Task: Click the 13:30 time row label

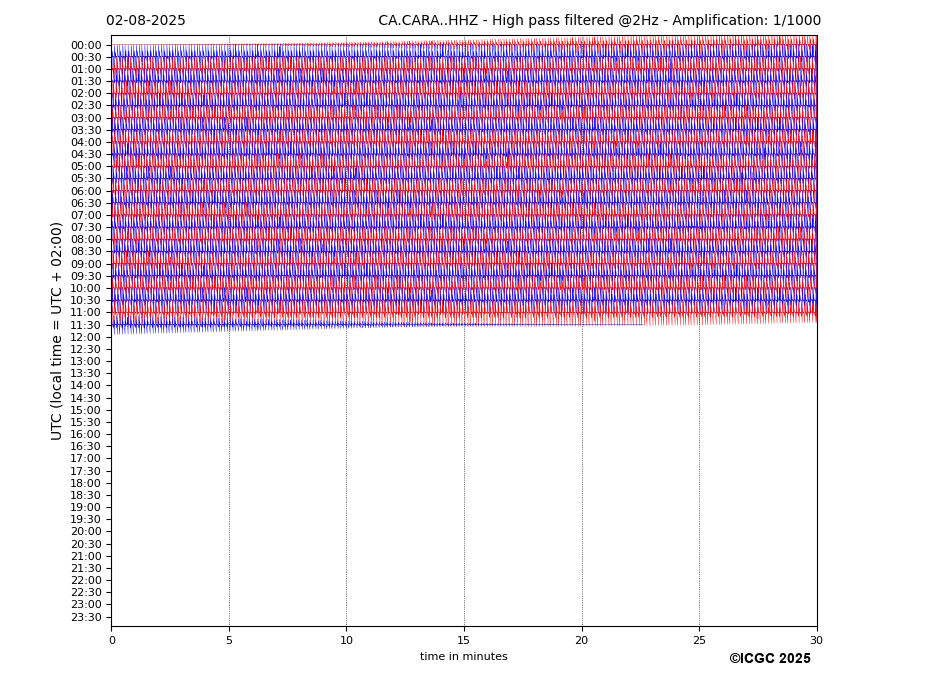Action: pos(86,374)
